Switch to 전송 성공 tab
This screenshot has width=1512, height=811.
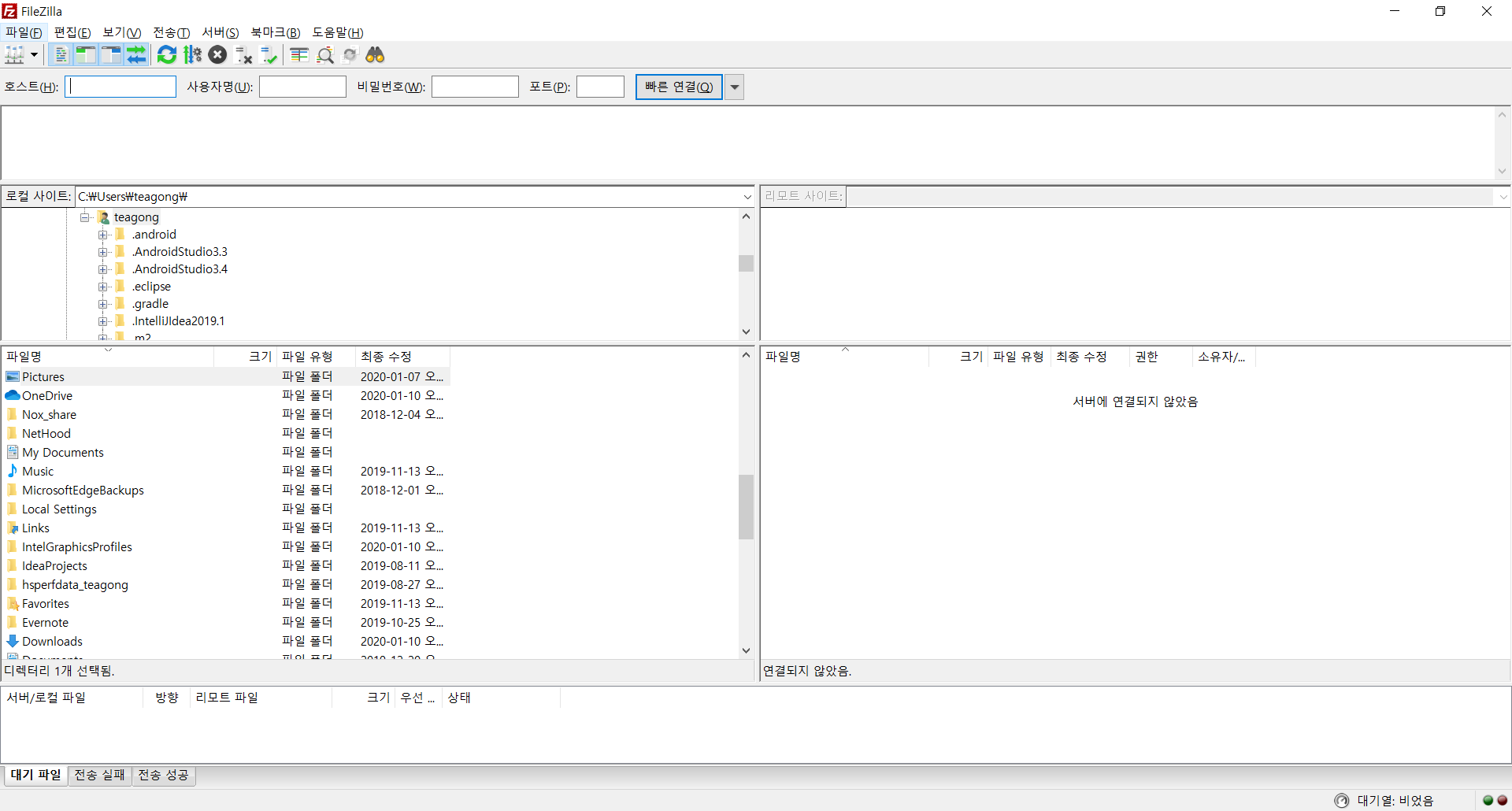click(164, 775)
